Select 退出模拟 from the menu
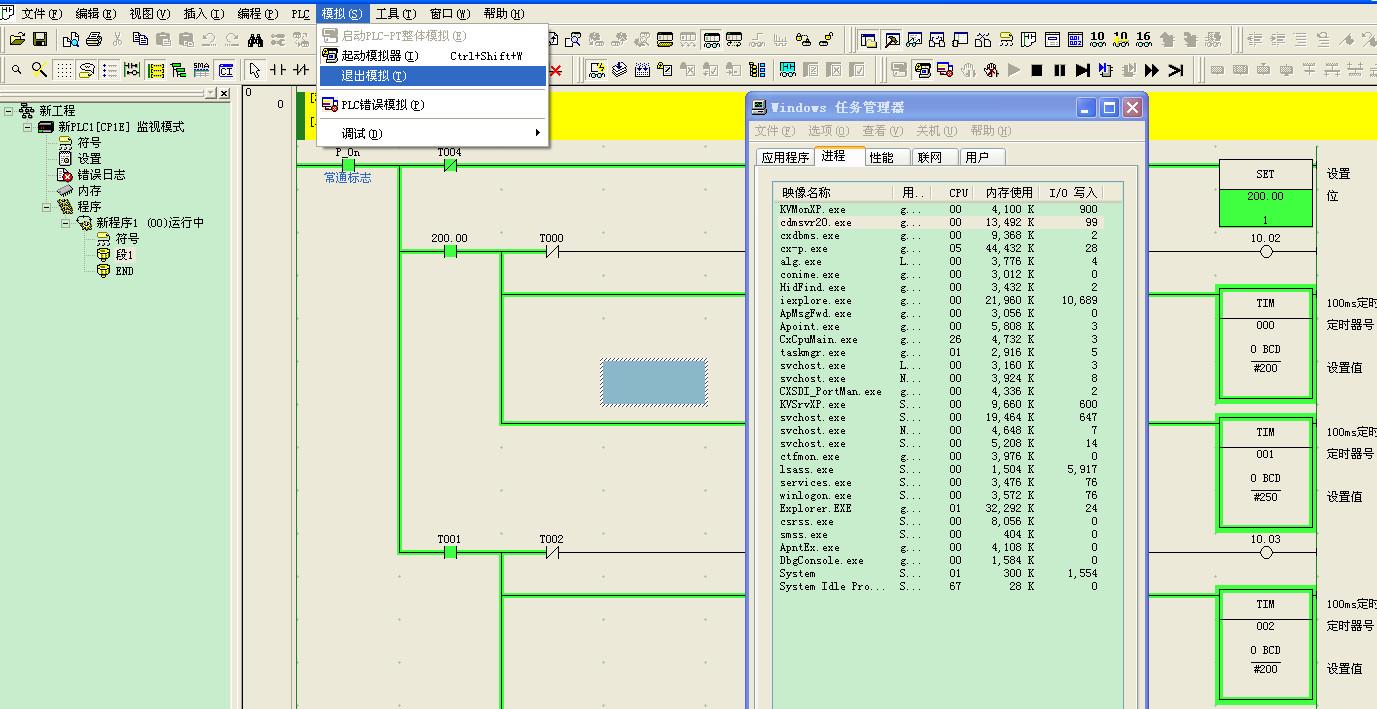Image resolution: width=1377 pixels, height=709 pixels. pos(373,76)
